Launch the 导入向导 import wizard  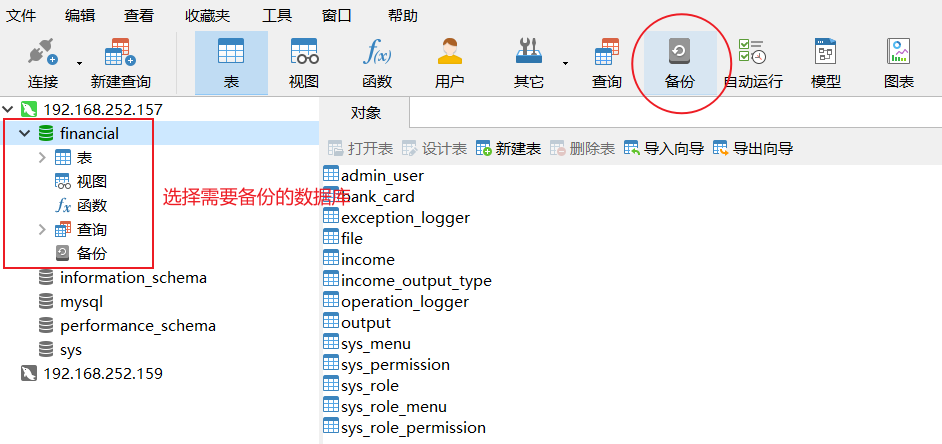pyautogui.click(x=664, y=148)
